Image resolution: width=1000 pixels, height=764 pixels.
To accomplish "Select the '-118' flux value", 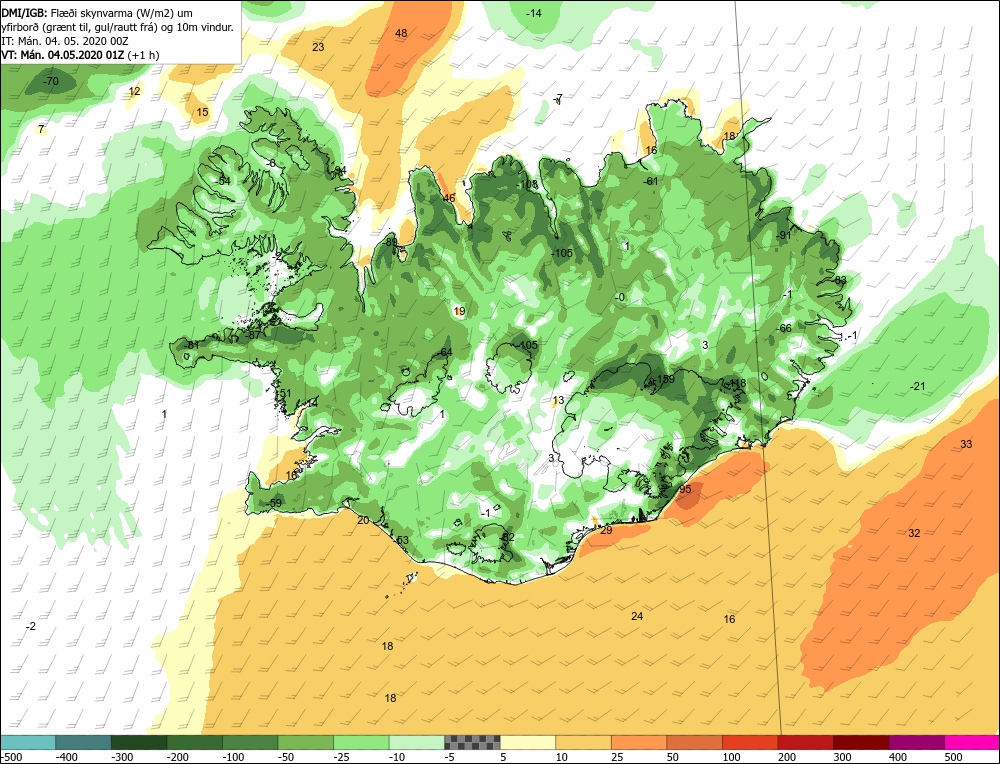I will 735,383.
